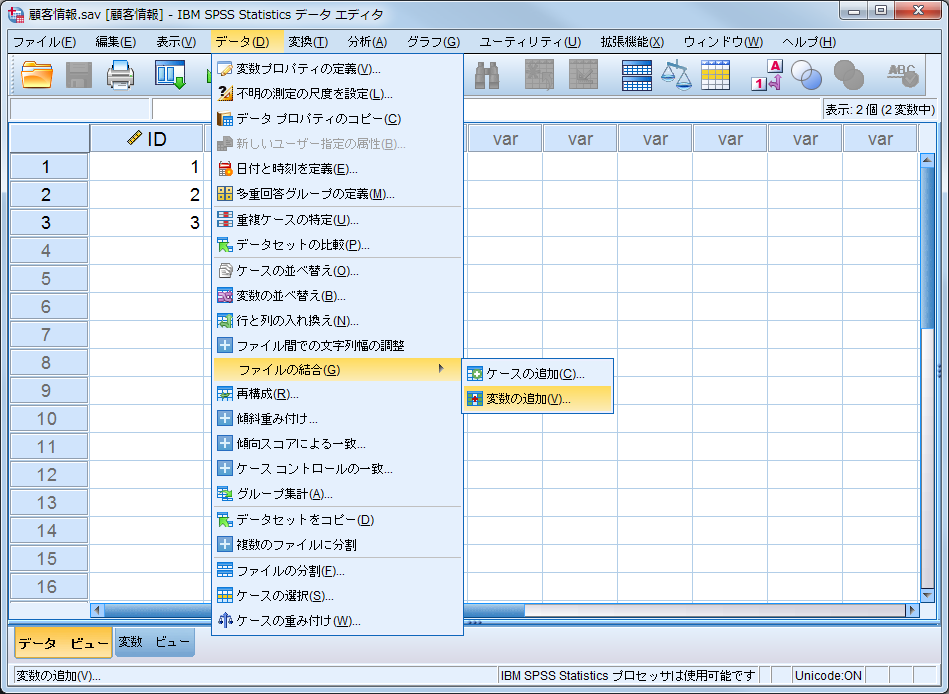Open the ユーティリティ(U) menu
Screen dimensions: 949x694
[530, 42]
